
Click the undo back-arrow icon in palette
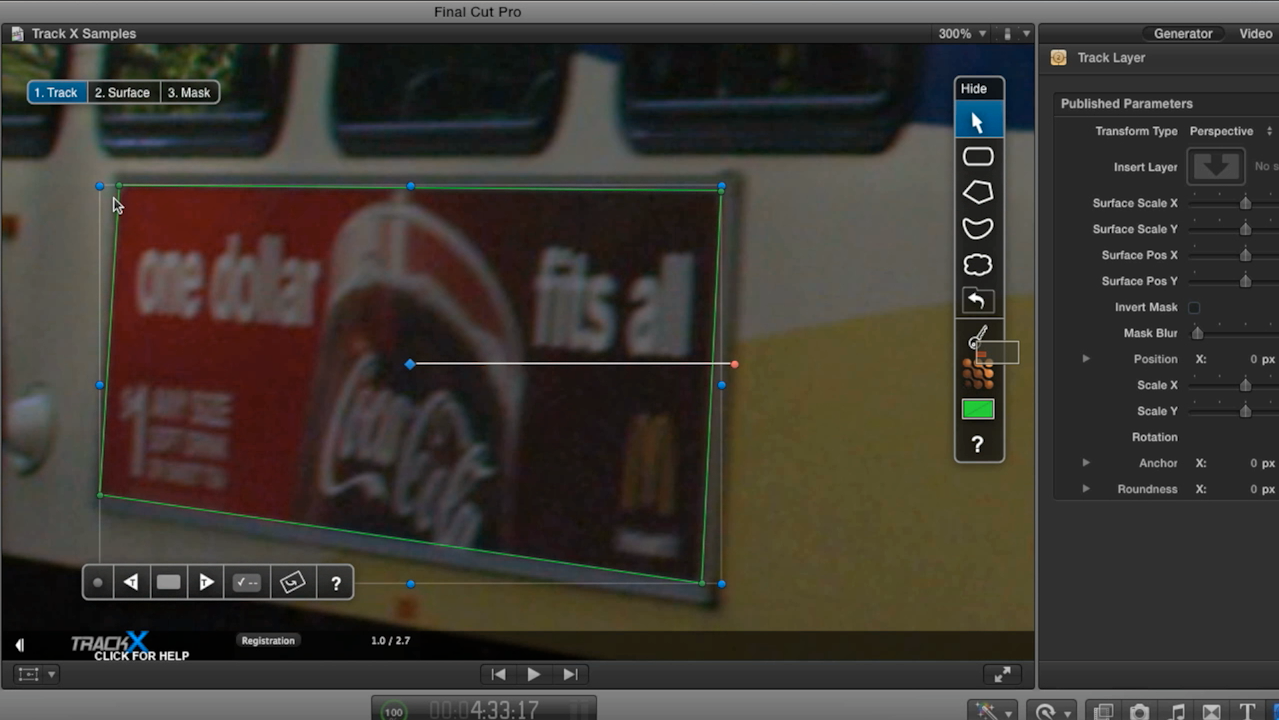977,300
